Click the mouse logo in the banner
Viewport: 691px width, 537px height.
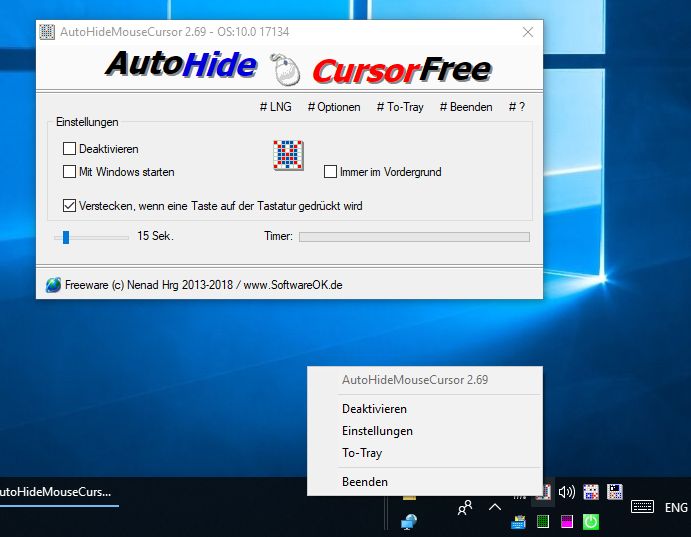(285, 69)
